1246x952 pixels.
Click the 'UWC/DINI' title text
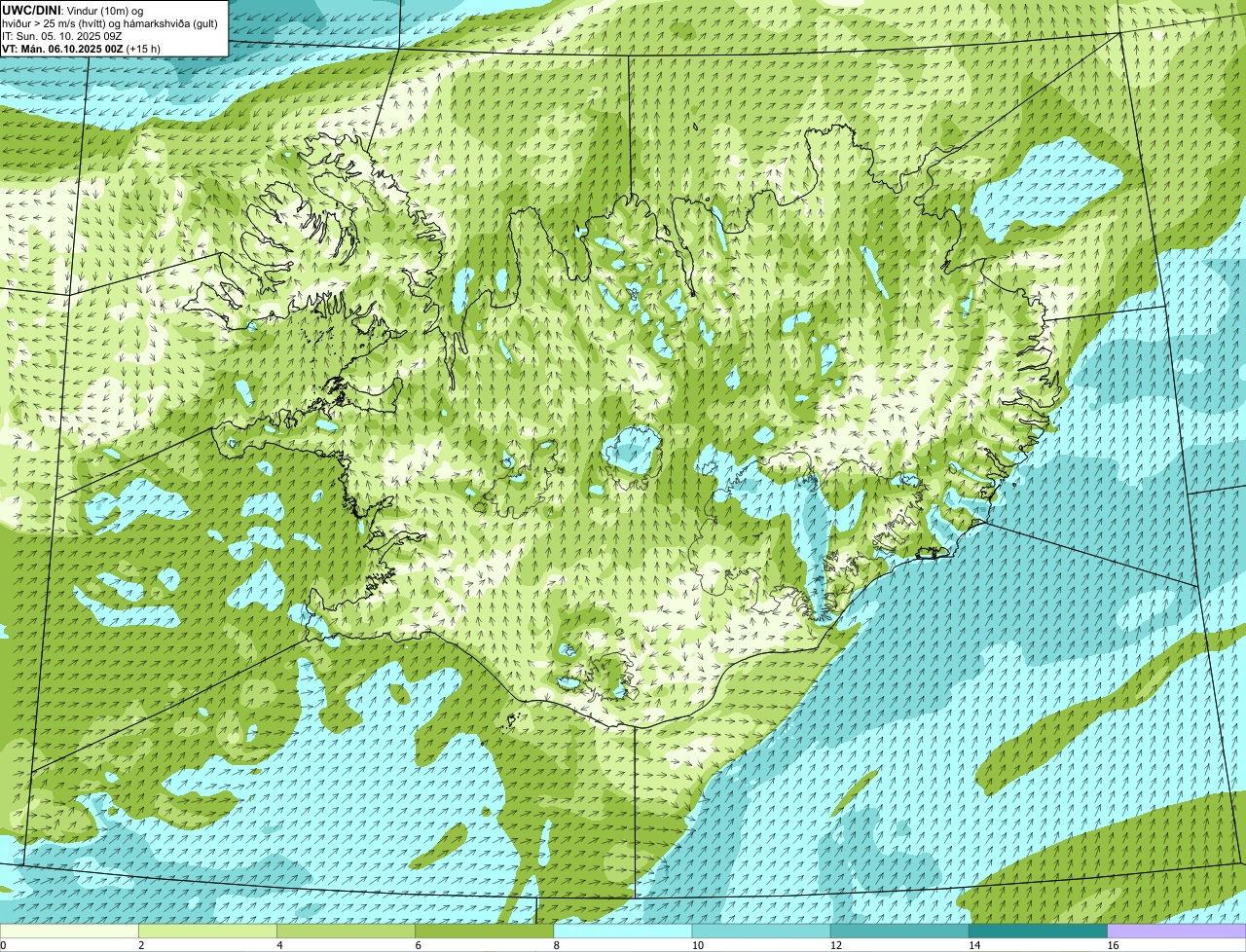pos(31,10)
